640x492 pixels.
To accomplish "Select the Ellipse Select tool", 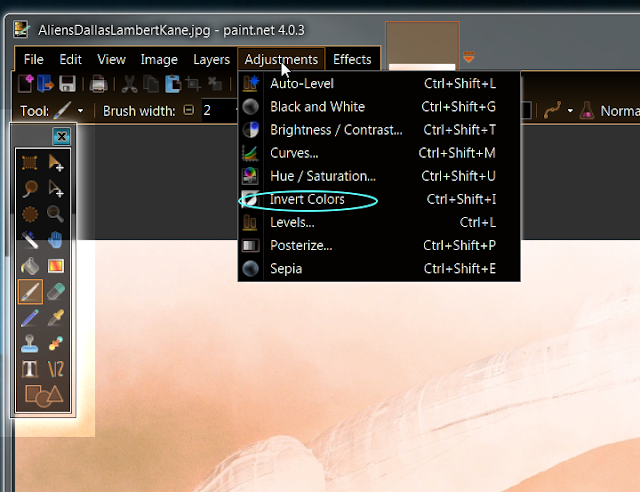I will click(30, 214).
